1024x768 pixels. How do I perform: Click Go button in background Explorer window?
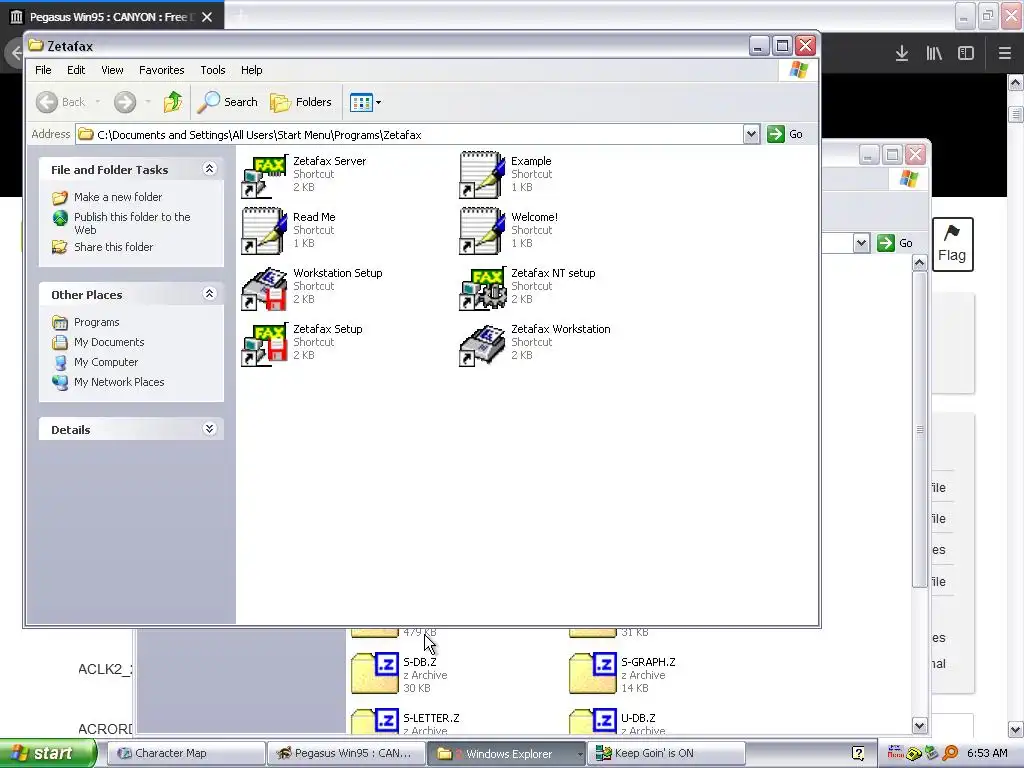895,243
